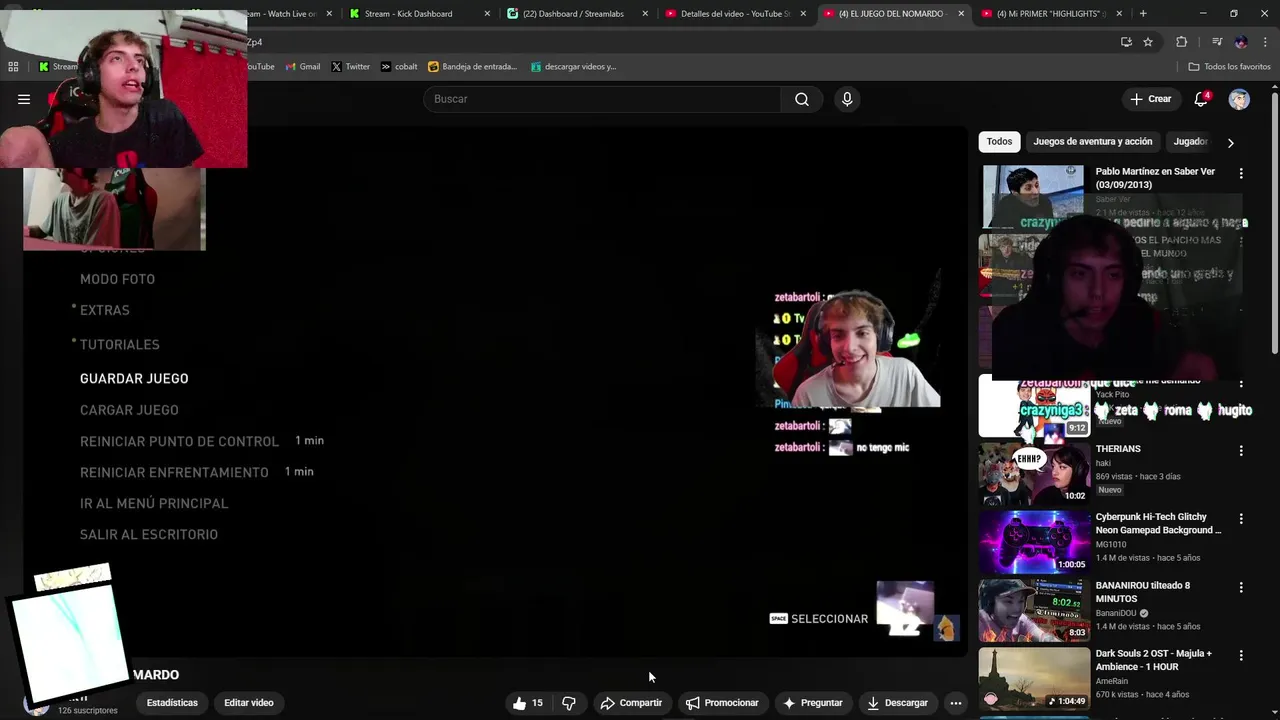Open the descargar videos bookmark
Image resolution: width=1280 pixels, height=720 pixels.
[x=573, y=67]
